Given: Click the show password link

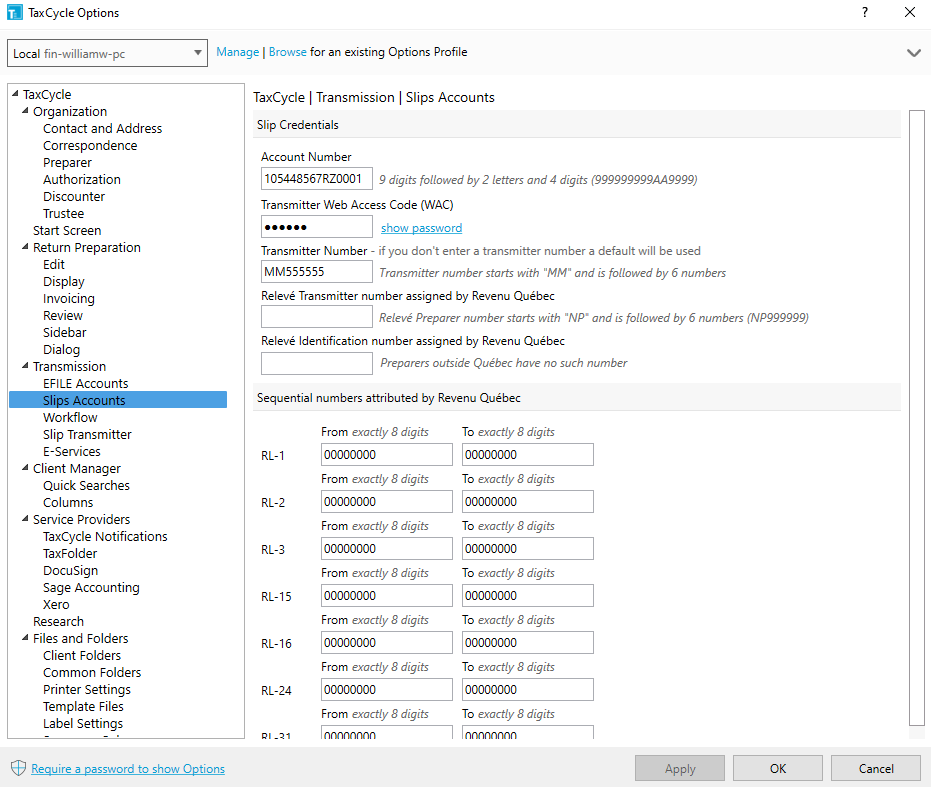Looking at the screenshot, I should pyautogui.click(x=422, y=228).
